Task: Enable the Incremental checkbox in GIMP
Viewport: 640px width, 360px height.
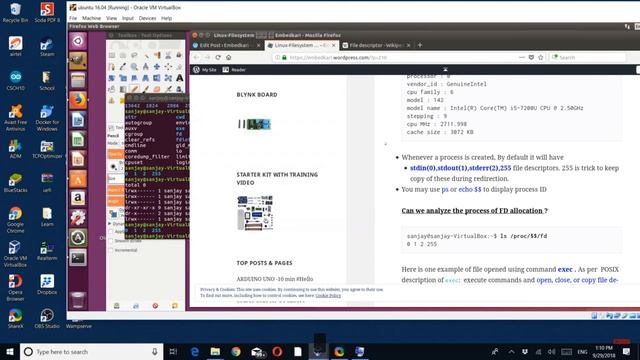Action: point(111,250)
